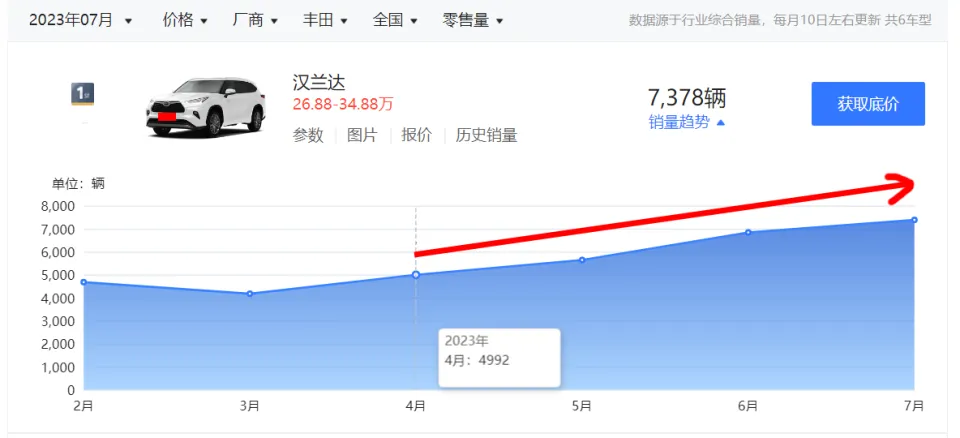Open the 厂商 filter dropdown
The width and height of the screenshot is (960, 438).
tap(255, 20)
